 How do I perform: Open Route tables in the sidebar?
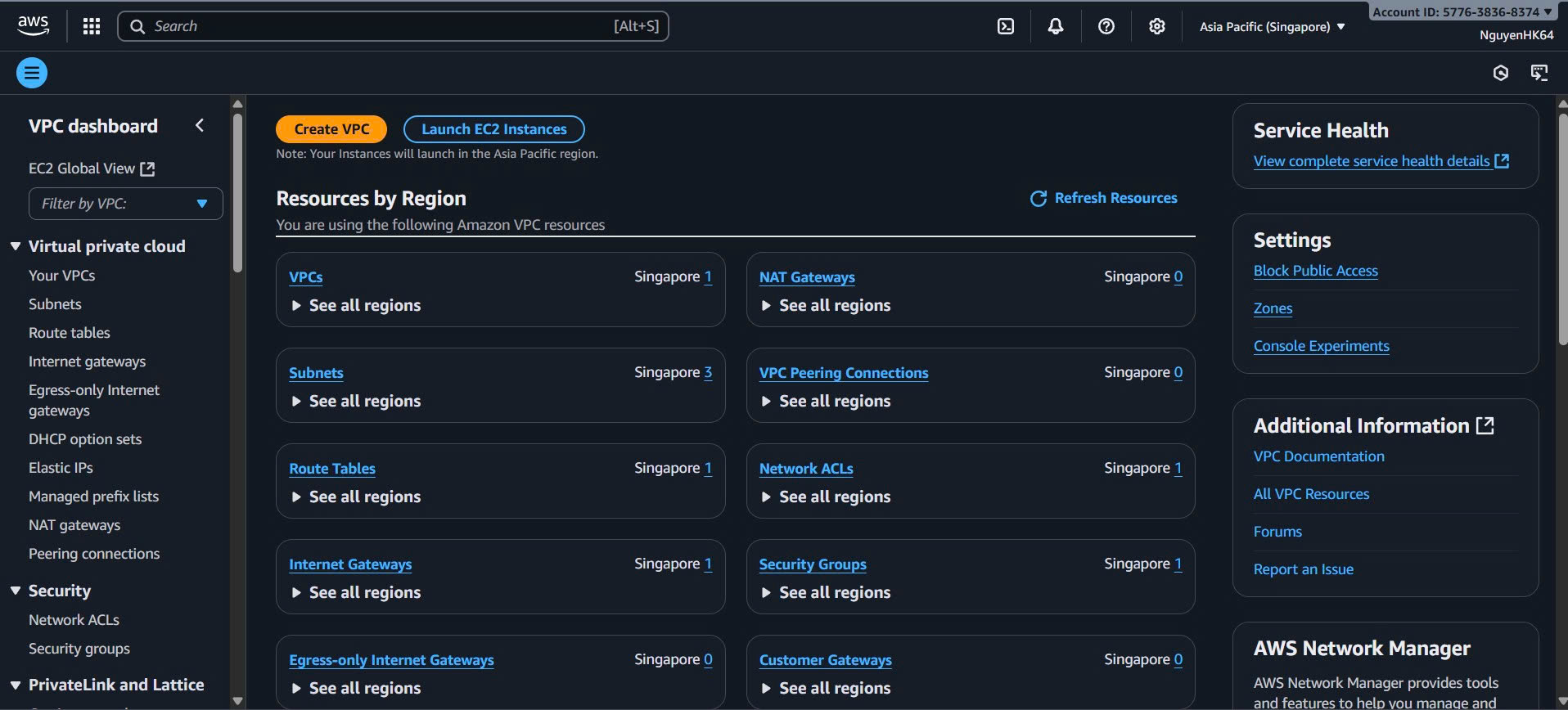[70, 333]
